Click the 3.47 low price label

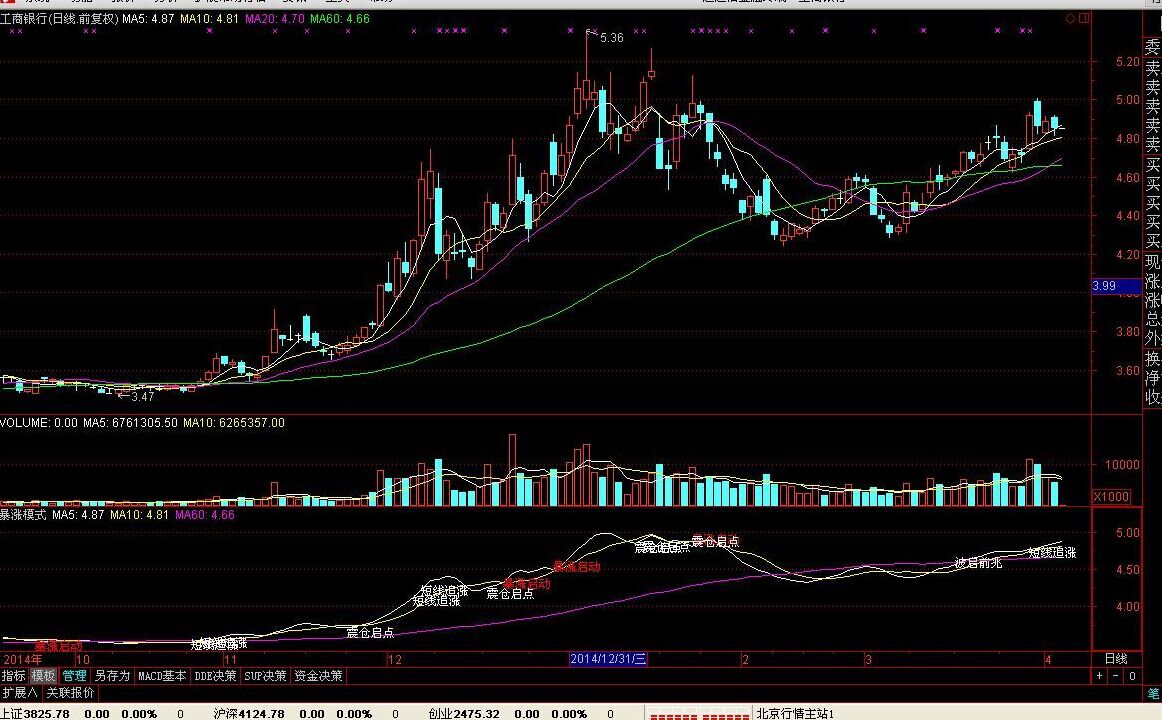tap(142, 396)
